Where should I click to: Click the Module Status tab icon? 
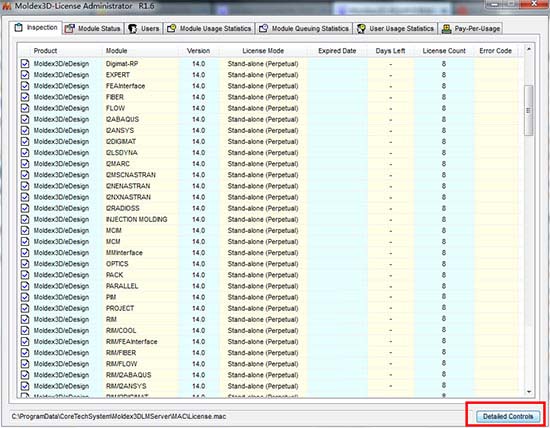point(69,29)
